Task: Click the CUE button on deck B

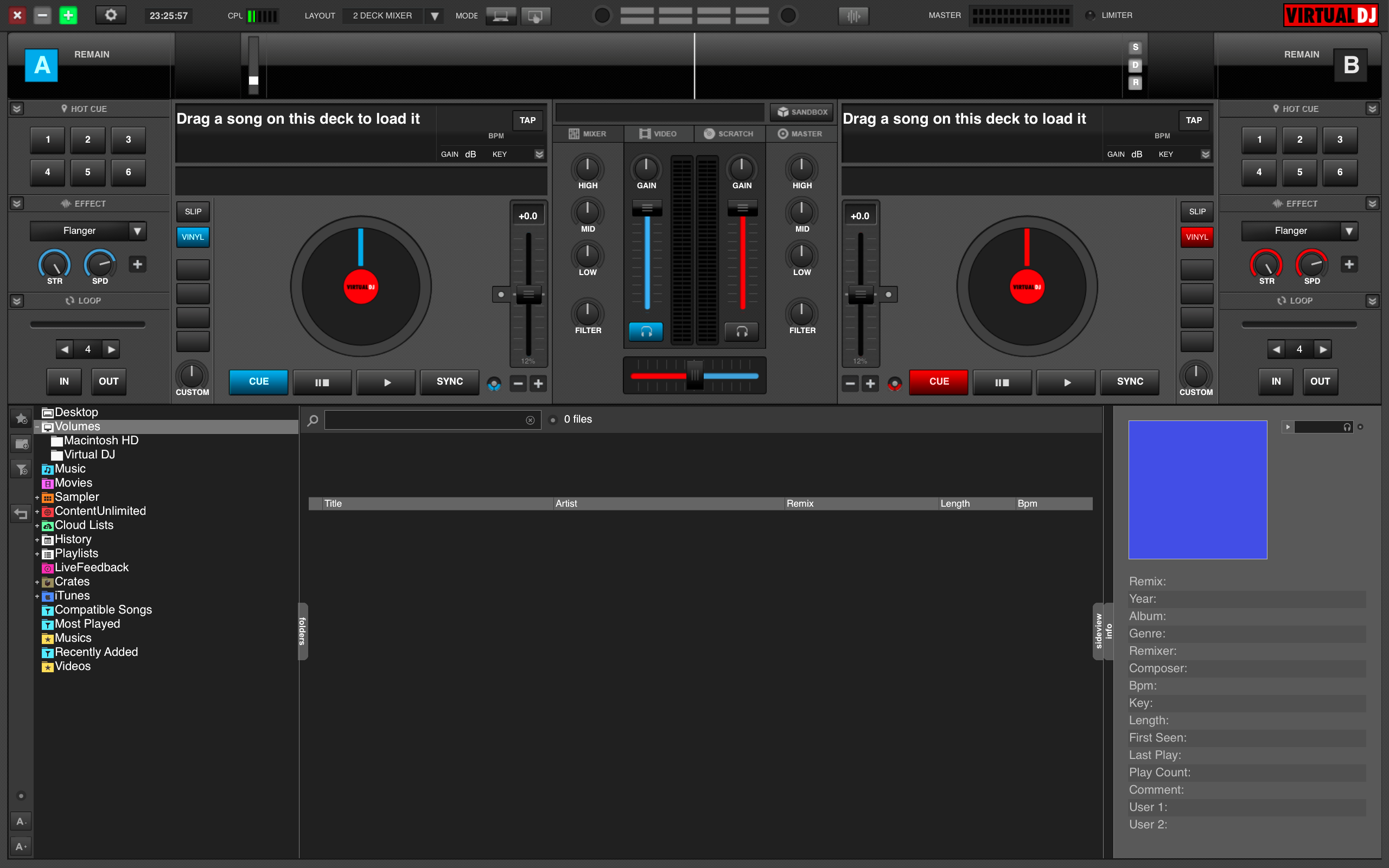Action: [938, 381]
